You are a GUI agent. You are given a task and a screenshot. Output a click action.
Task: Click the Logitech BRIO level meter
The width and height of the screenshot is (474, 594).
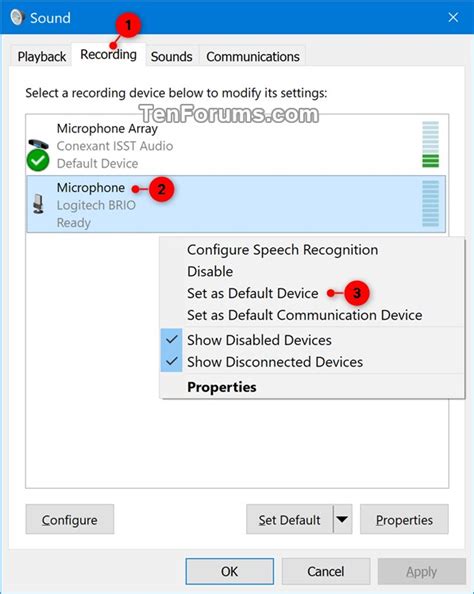point(430,203)
